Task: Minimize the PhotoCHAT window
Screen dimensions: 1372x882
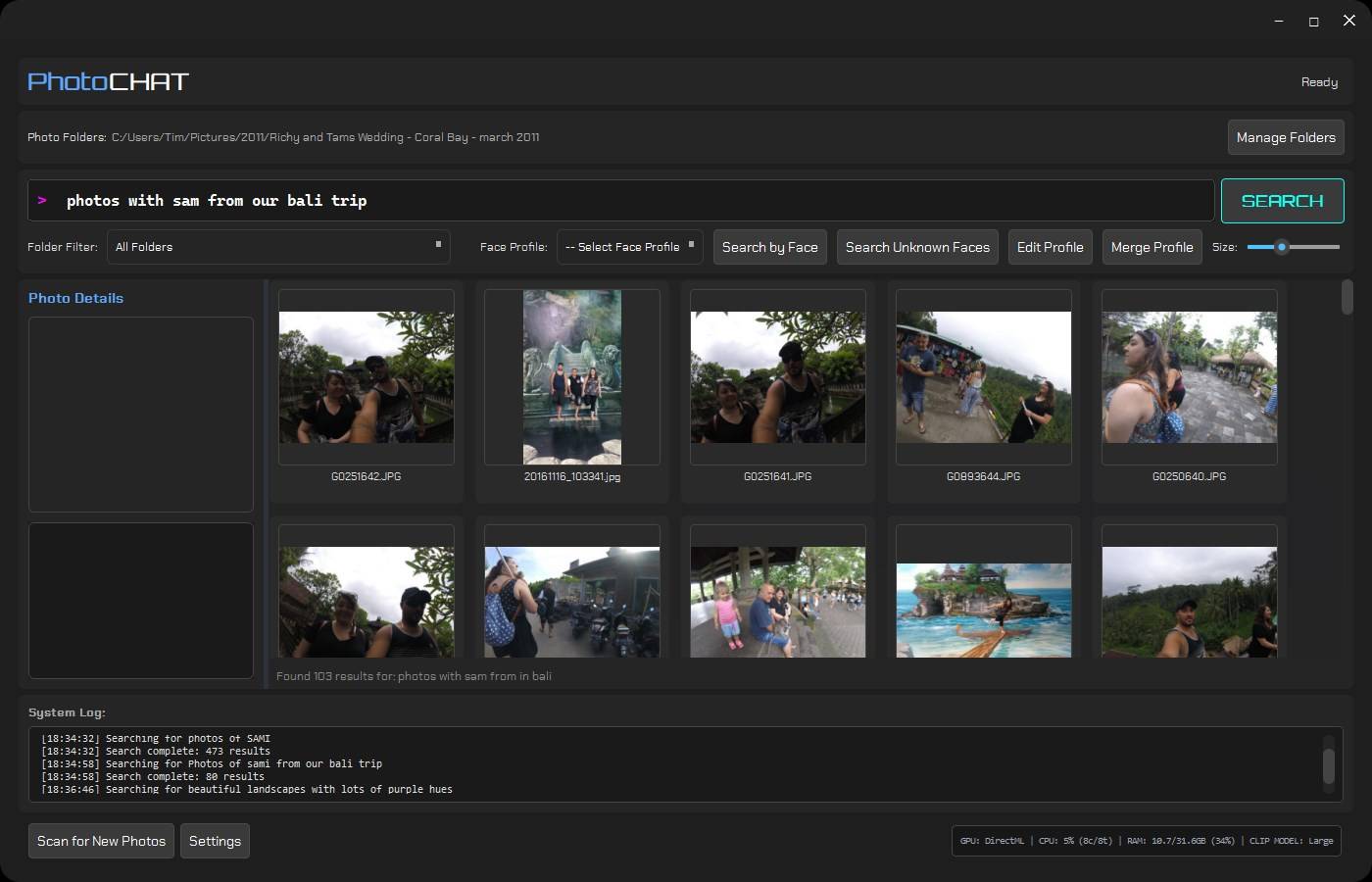Action: 1279,21
